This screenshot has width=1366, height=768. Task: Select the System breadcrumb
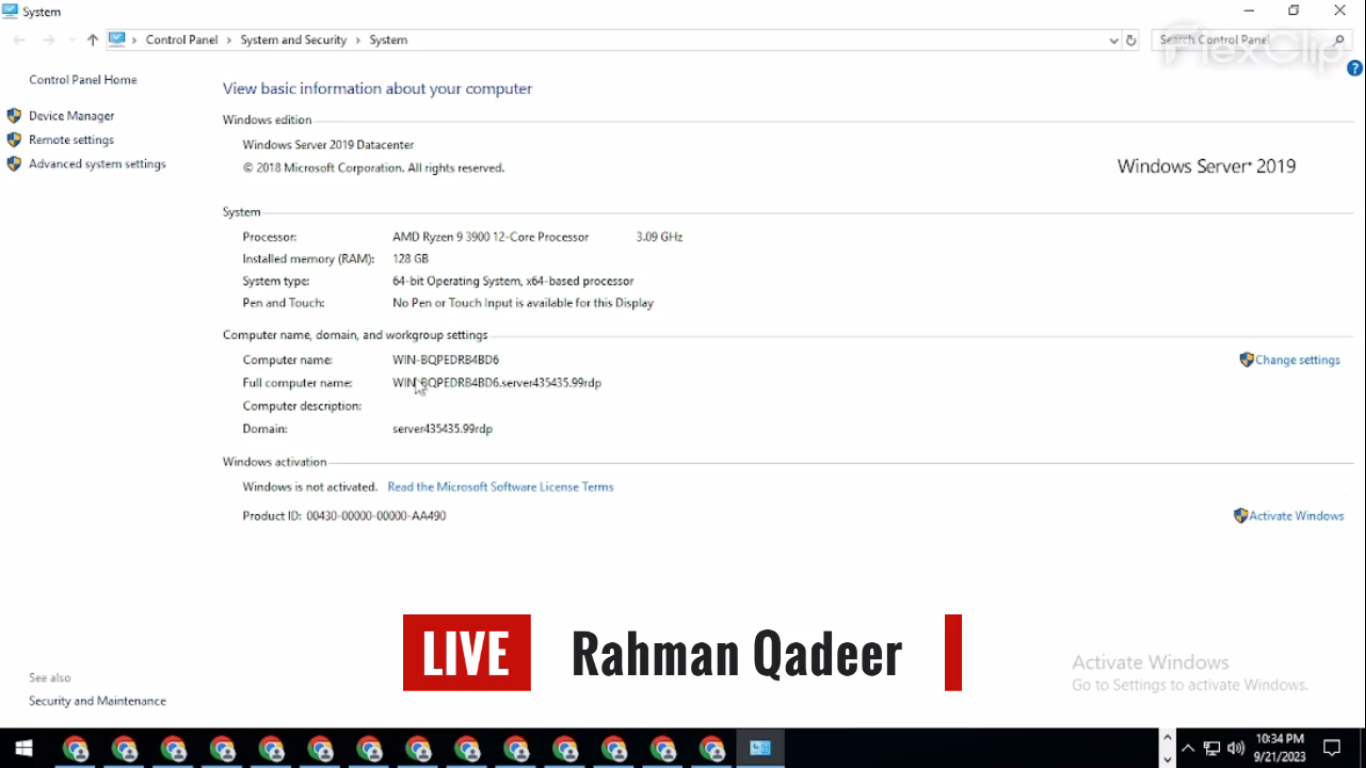click(388, 40)
